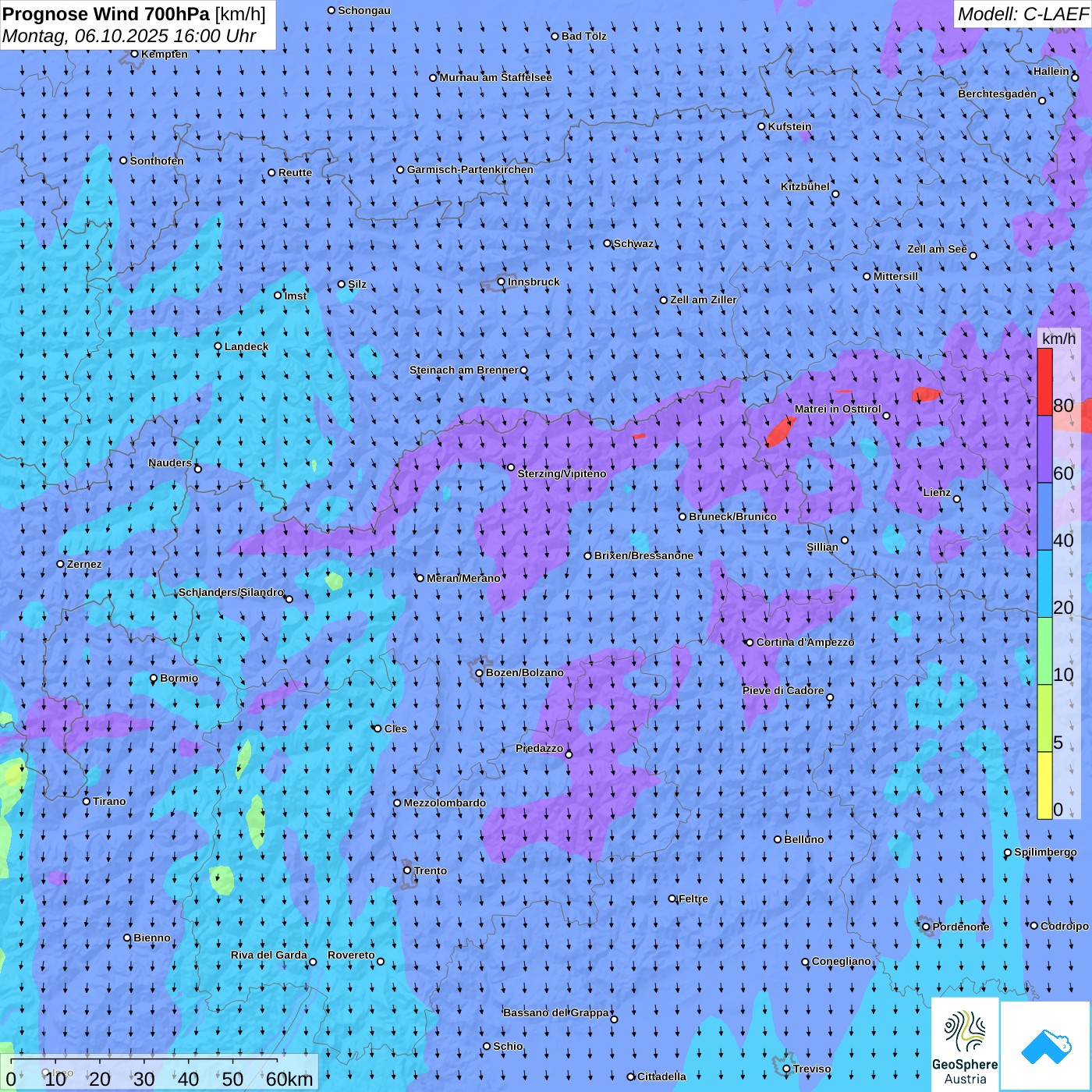Click the 'Brixen/Bressanone' label

643,555
